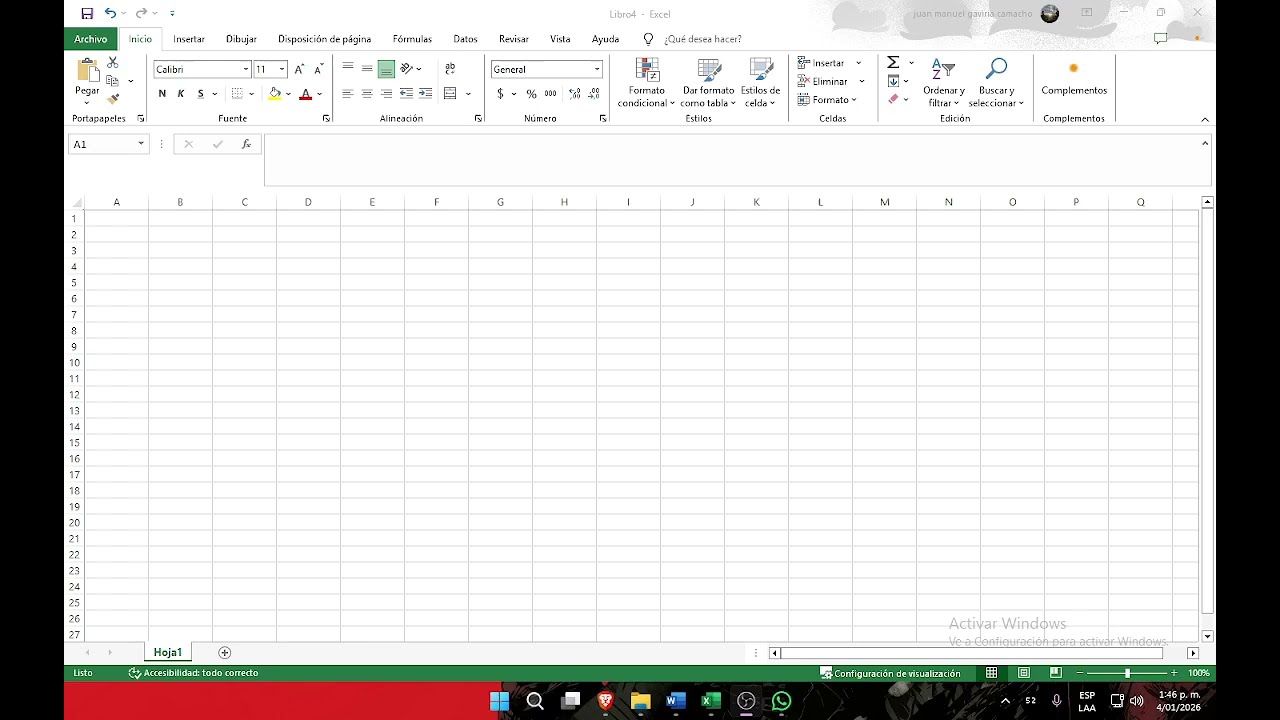Screen dimensions: 1280x720
Task: Apply accounting format with the dollar icon
Action: click(x=500, y=94)
